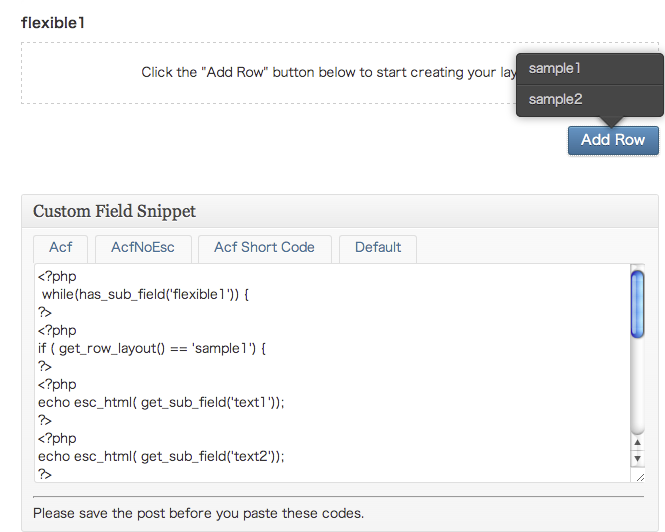Click the scroll up arrow of code box
Screen dimensions: 665x532
(x=637, y=442)
